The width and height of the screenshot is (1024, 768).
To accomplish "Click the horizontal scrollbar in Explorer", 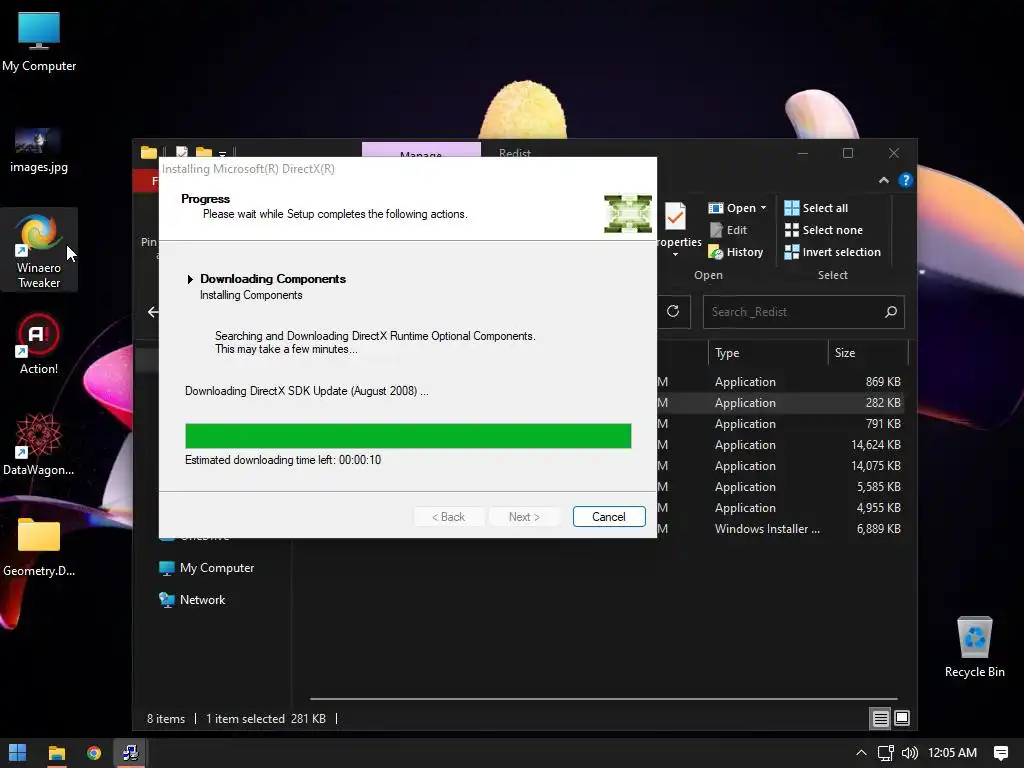I will [603, 699].
